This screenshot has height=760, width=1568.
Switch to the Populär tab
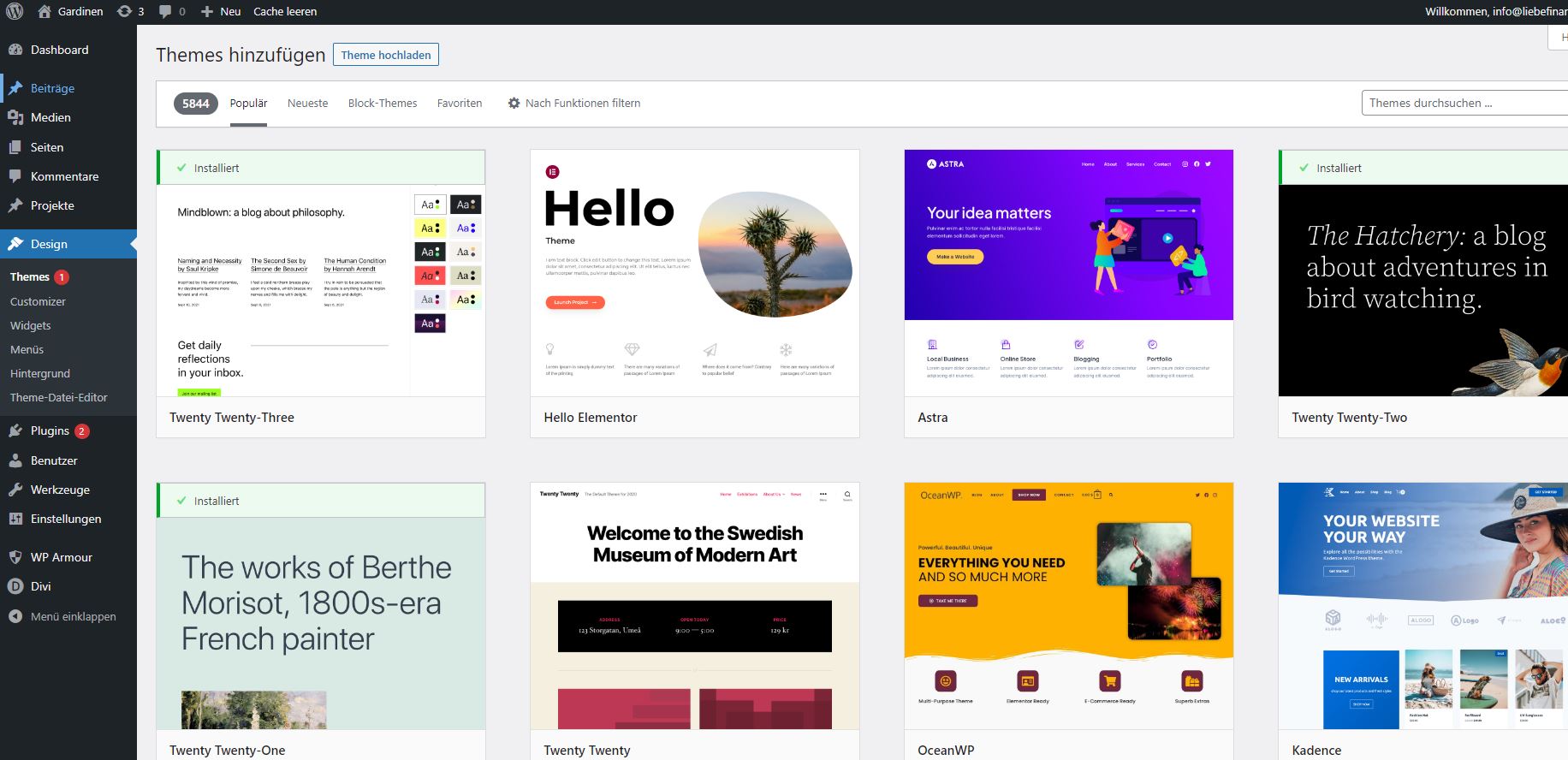tap(248, 103)
